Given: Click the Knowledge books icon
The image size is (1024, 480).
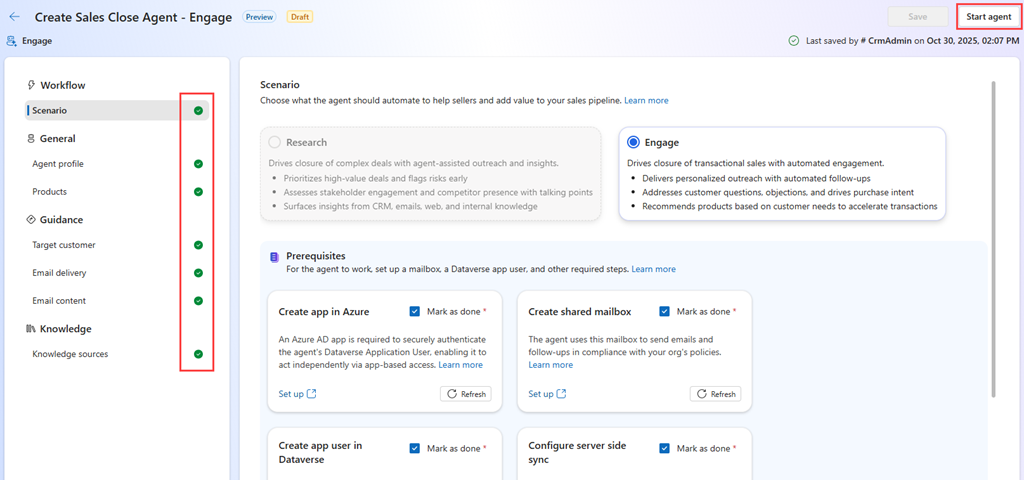Looking at the screenshot, I should point(31,328).
